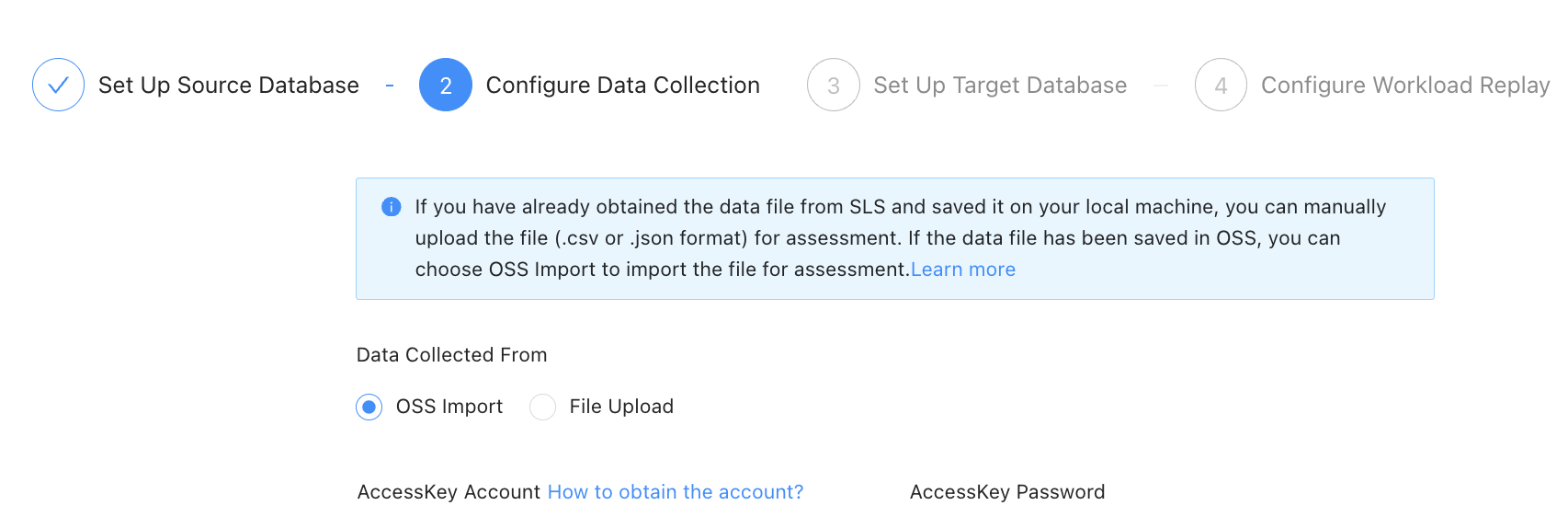Image resolution: width=1568 pixels, height=517 pixels.
Task: Click the blue info icon in banner
Action: coord(391,207)
